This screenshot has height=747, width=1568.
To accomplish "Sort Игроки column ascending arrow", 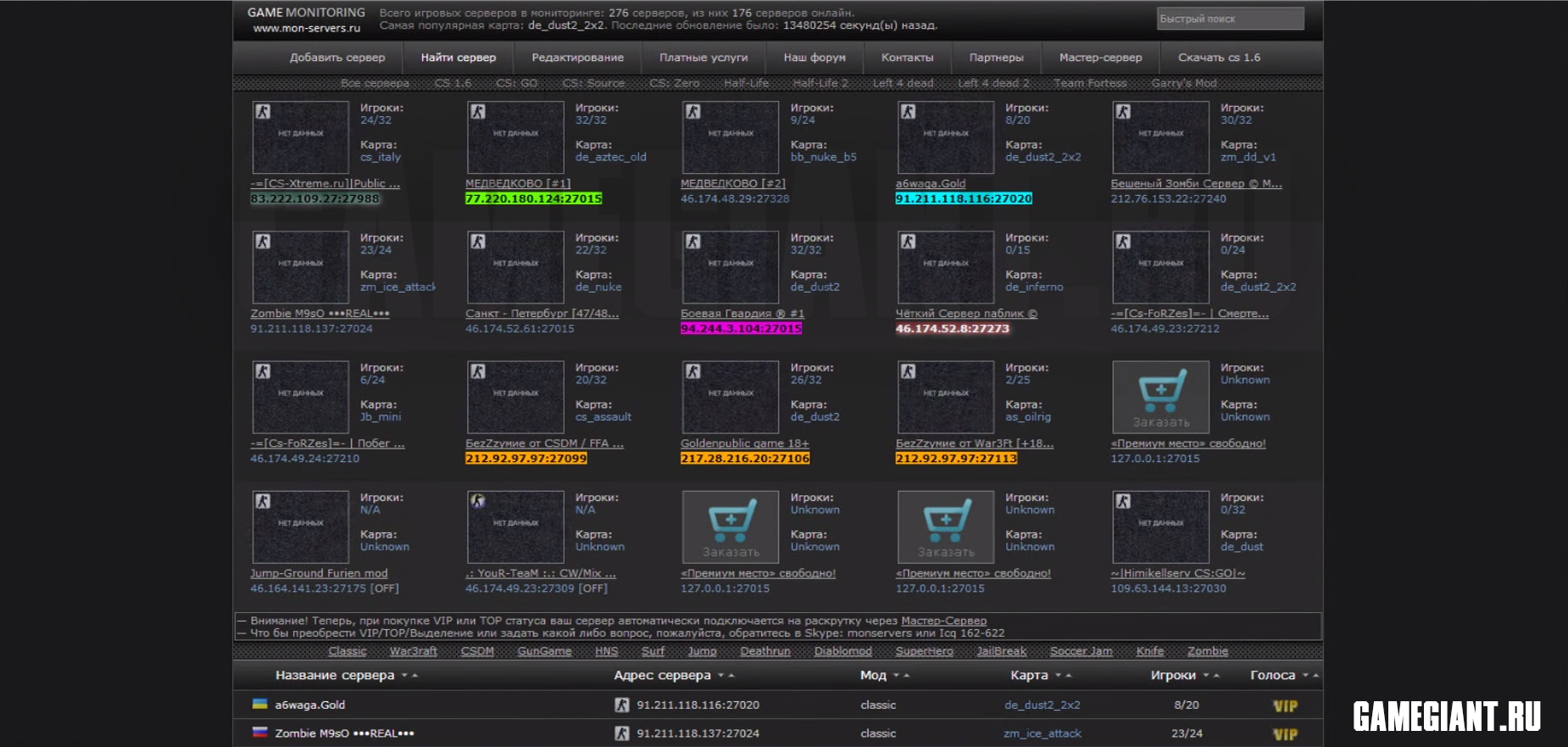I will 1216,676.
